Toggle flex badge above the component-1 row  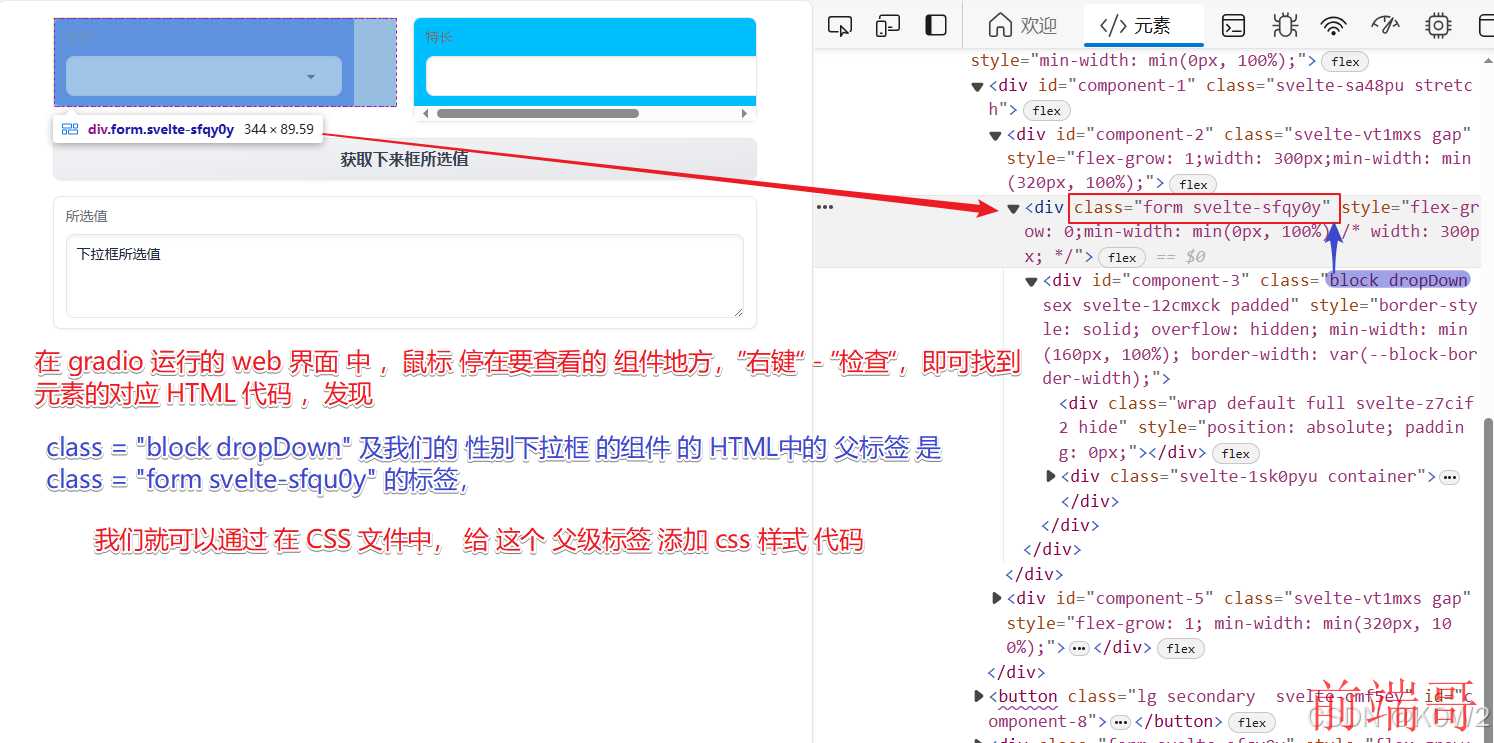coord(1345,61)
